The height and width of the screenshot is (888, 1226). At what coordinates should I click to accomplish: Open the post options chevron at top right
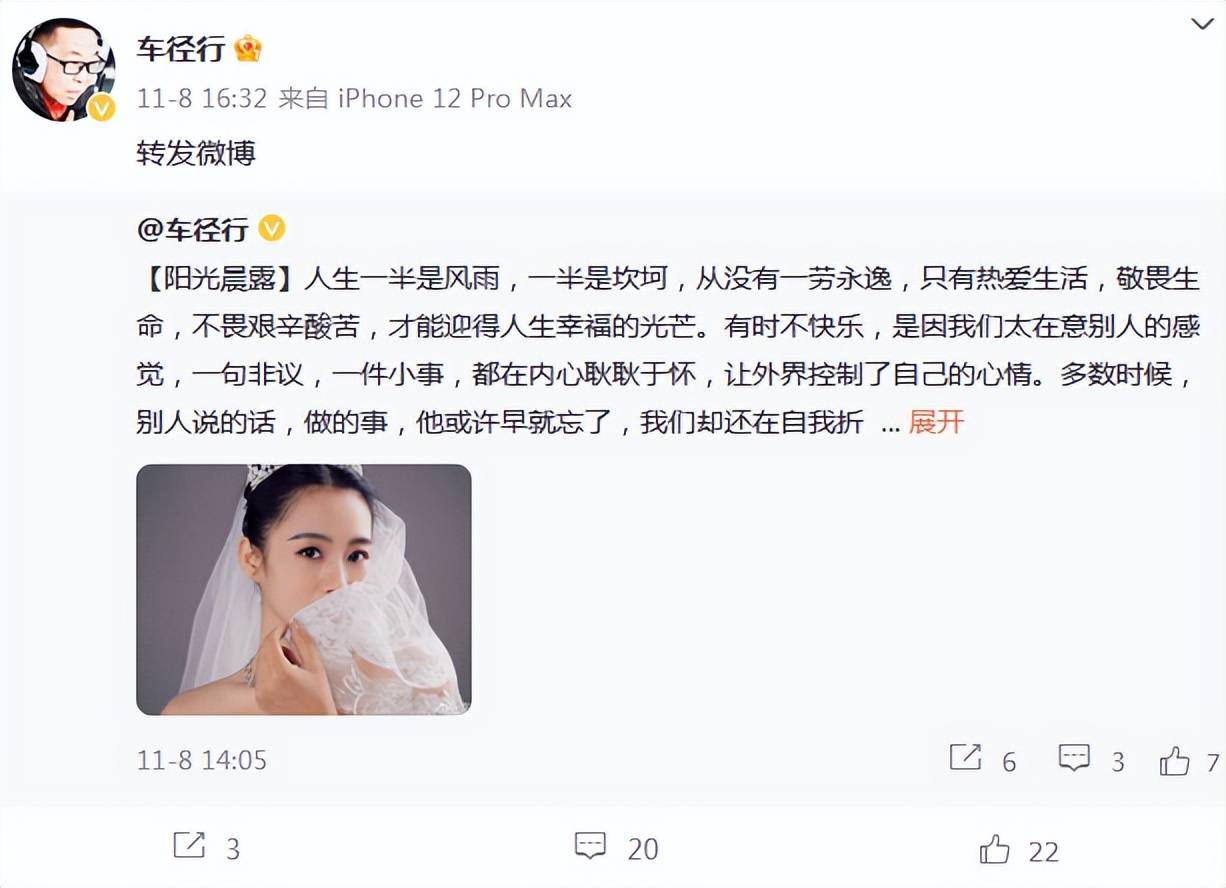tap(1203, 23)
